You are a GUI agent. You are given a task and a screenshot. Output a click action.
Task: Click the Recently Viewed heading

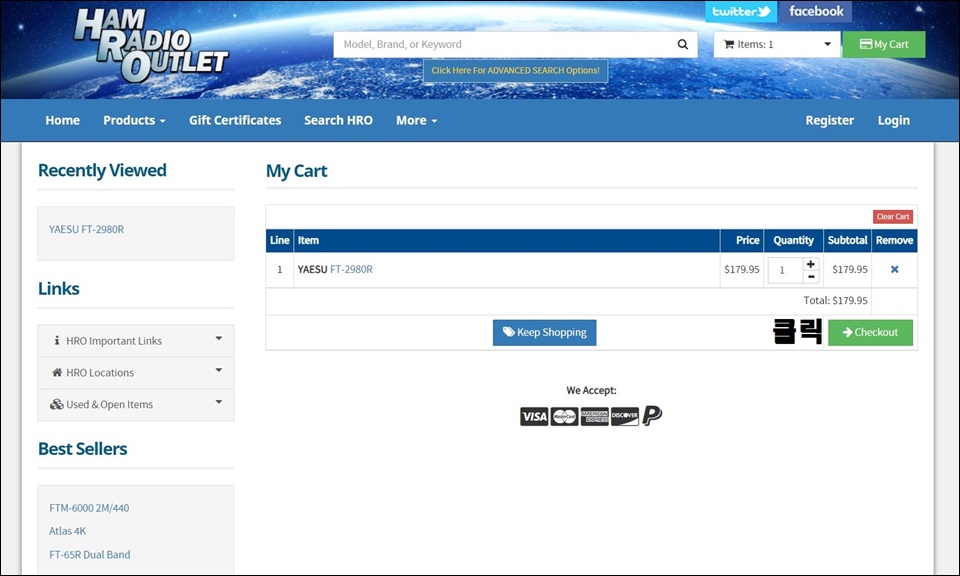(102, 170)
